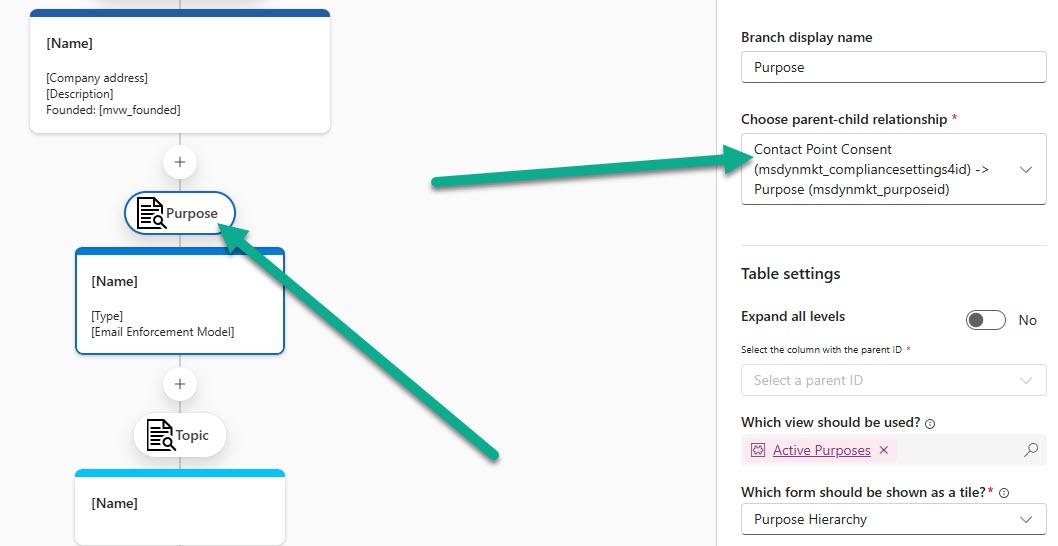The height and width of the screenshot is (546, 1058).
Task: Select the Topic branch pill
Action: tap(191, 435)
